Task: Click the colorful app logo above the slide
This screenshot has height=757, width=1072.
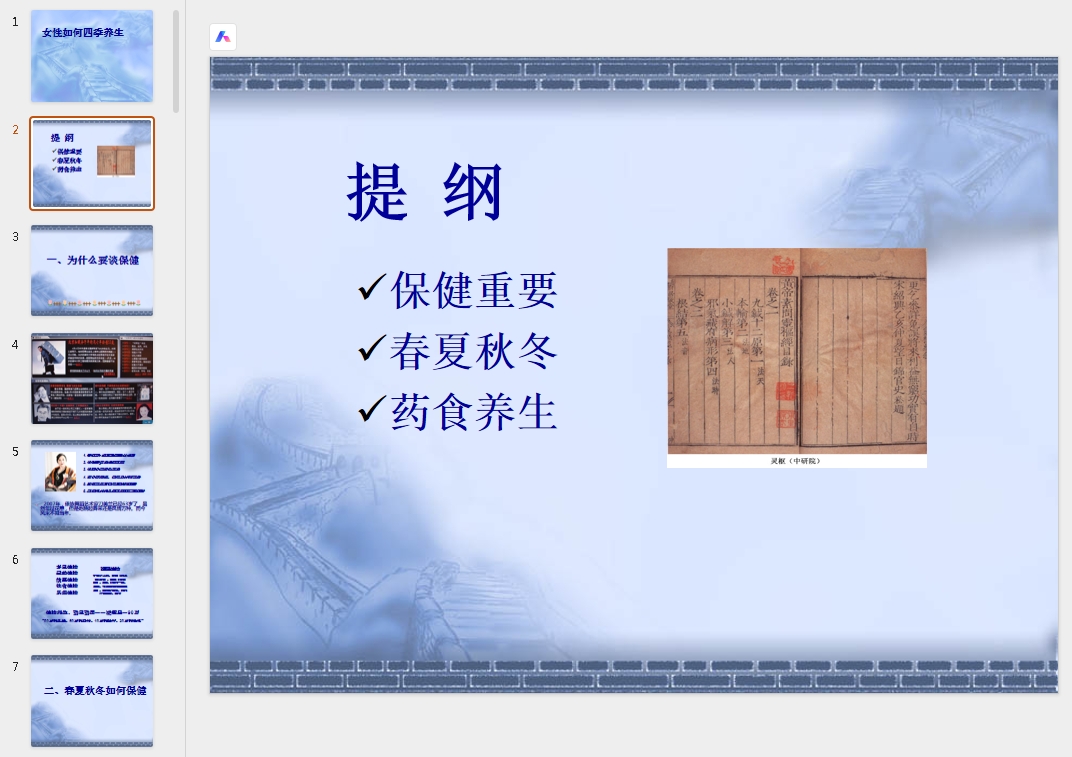Action: (222, 37)
